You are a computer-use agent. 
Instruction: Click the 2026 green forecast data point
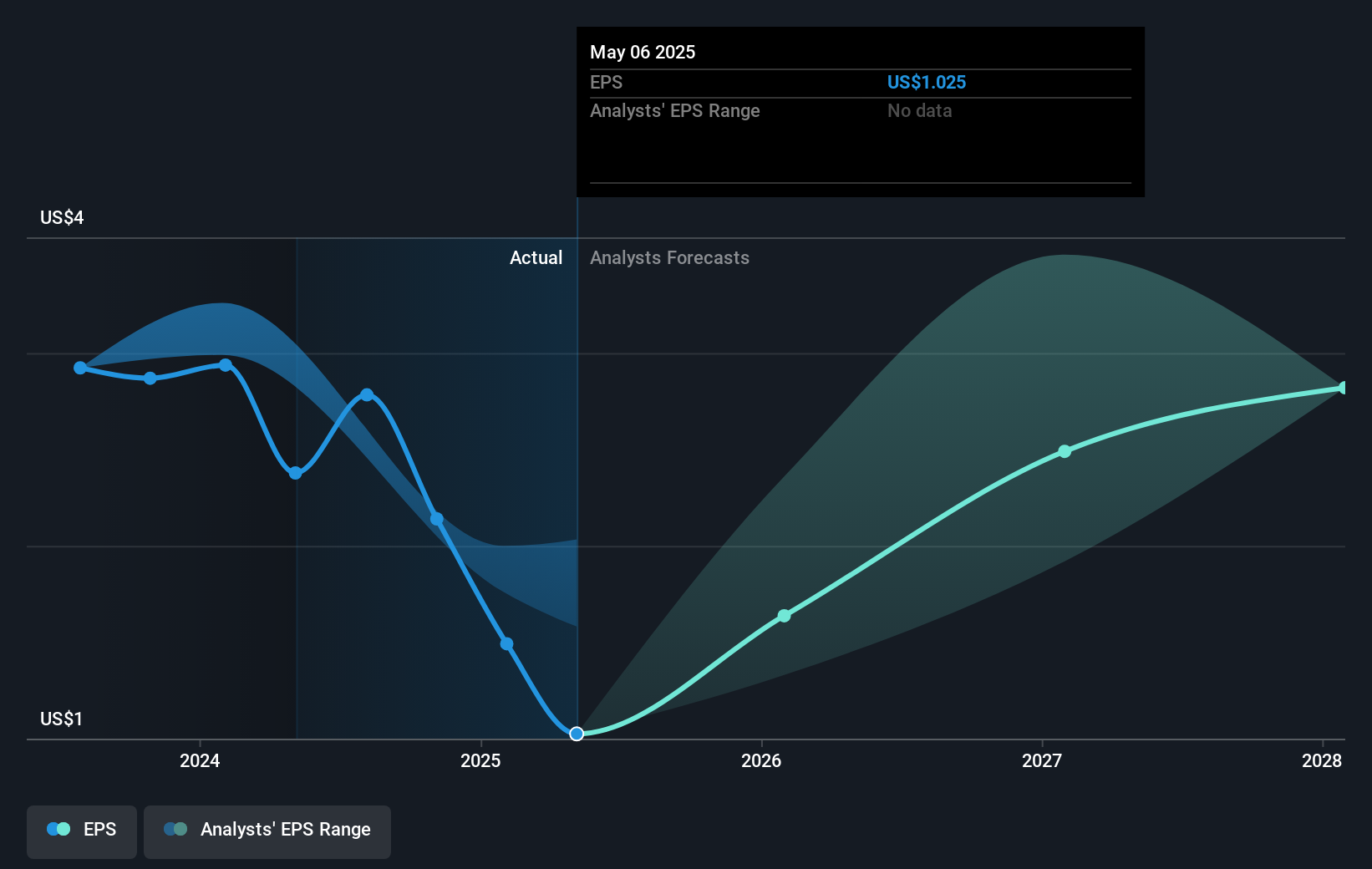pos(784,615)
